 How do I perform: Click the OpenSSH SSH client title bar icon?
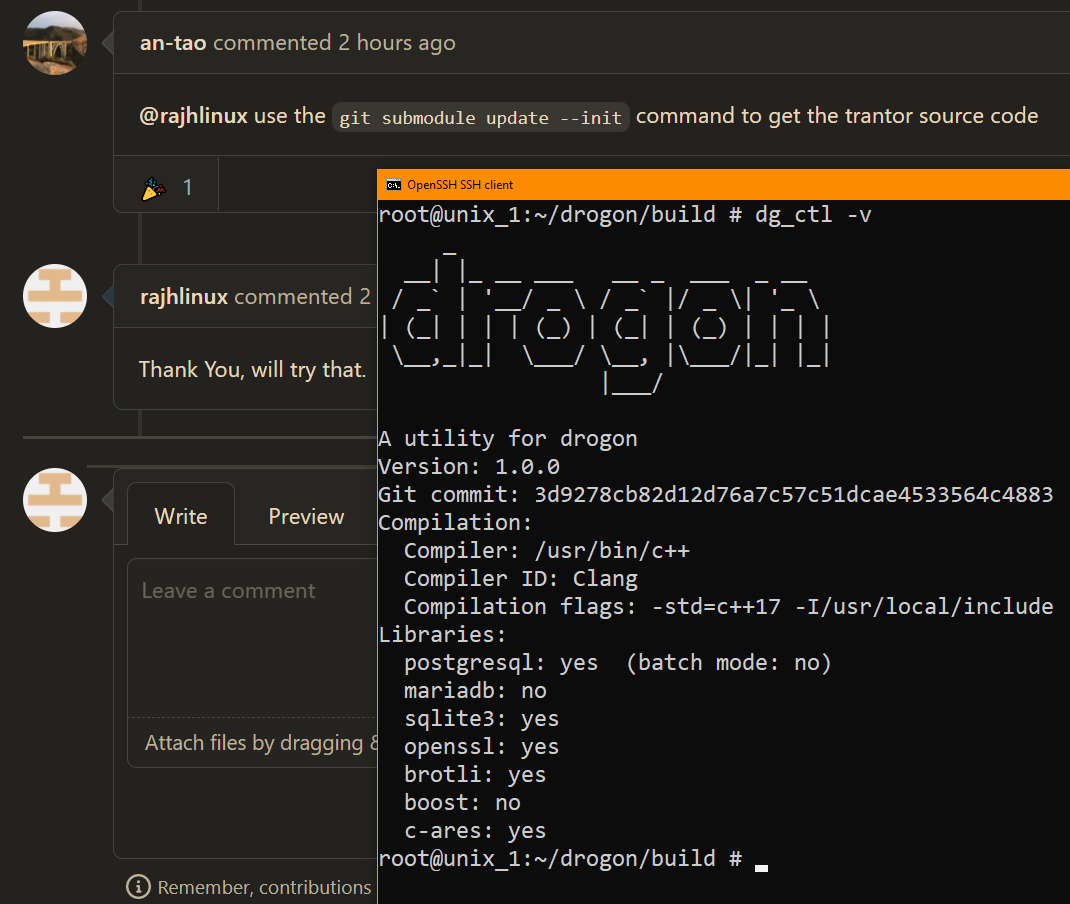coord(395,184)
